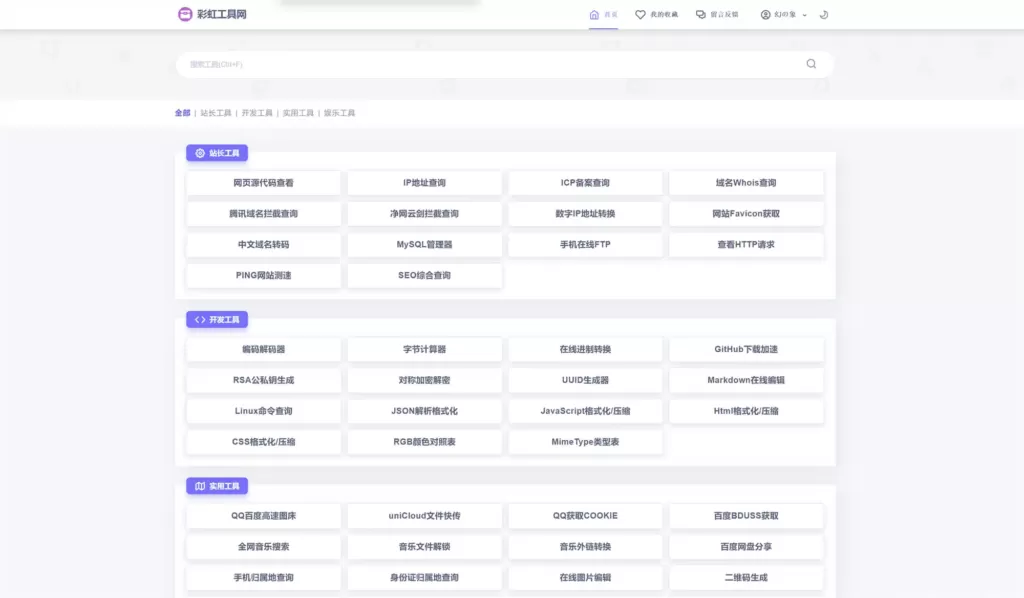Click the 彩虹工具网 logo icon
The width and height of the screenshot is (1024, 598).
coord(185,14)
